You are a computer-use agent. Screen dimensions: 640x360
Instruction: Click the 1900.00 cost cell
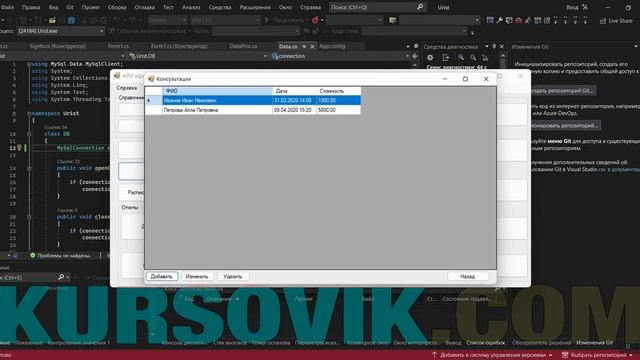tap(339, 100)
